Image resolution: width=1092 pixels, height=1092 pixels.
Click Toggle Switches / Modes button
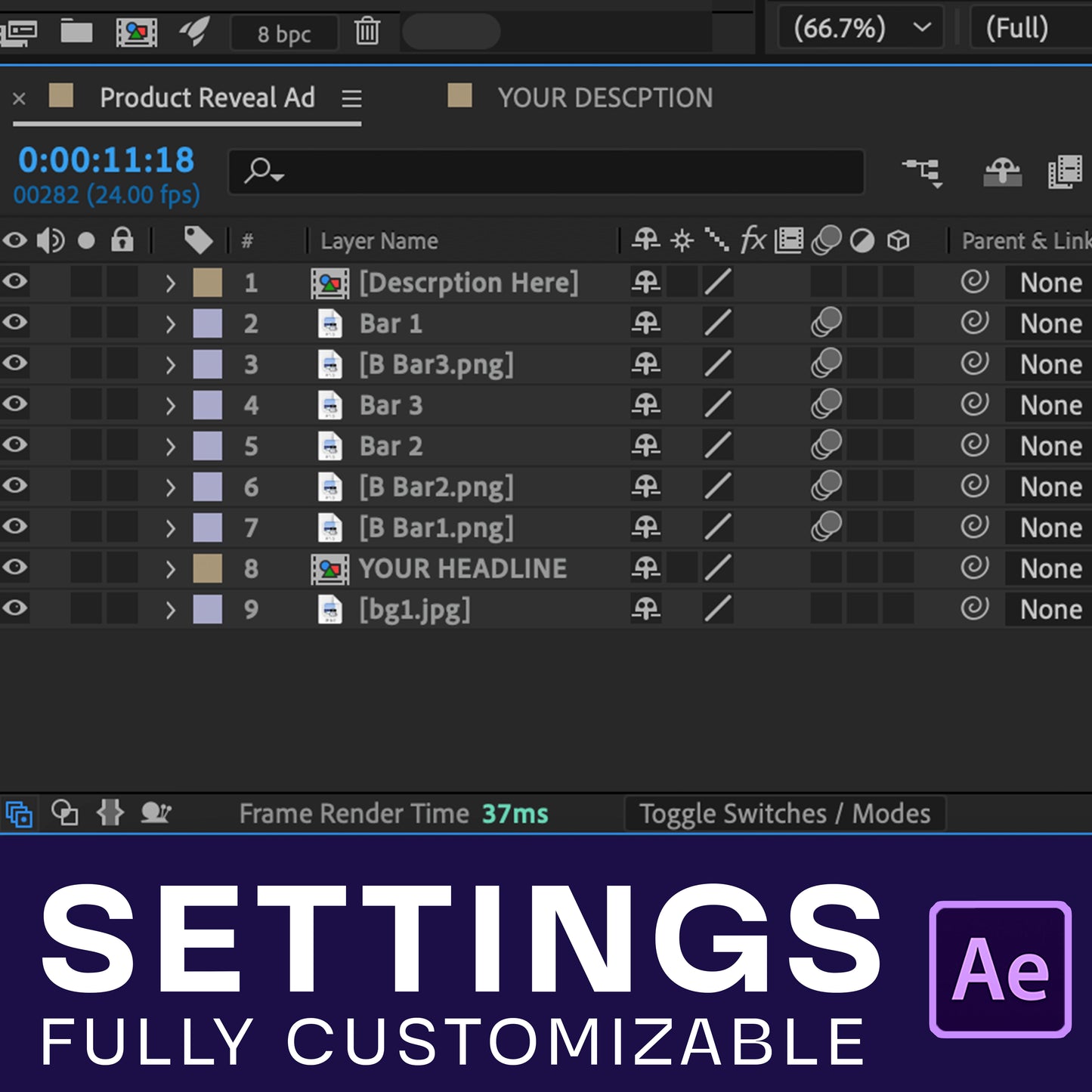tap(784, 814)
